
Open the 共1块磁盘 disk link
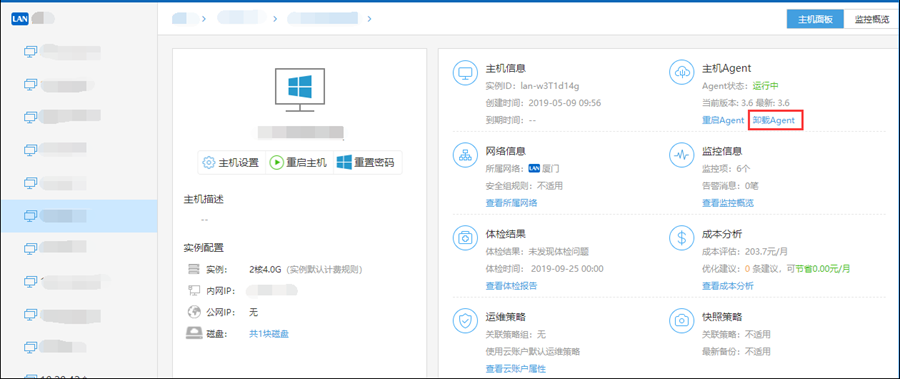(269, 334)
